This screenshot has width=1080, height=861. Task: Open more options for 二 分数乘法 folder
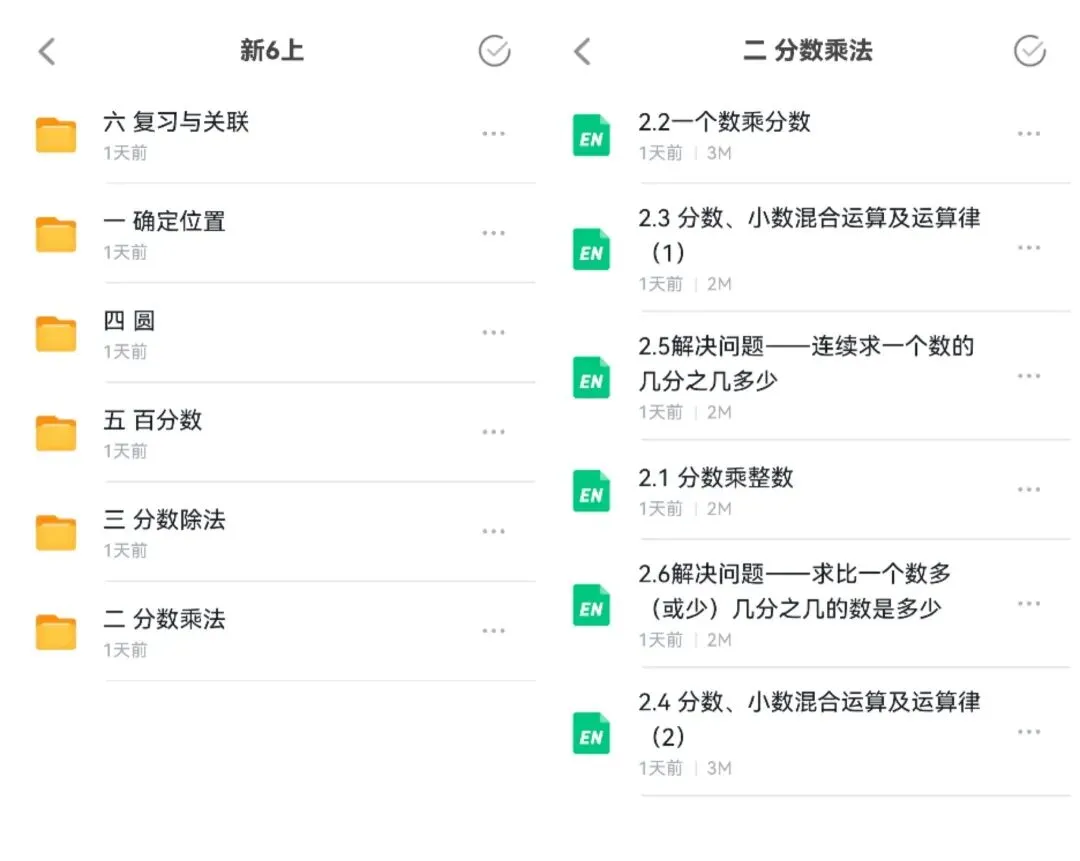(x=493, y=631)
